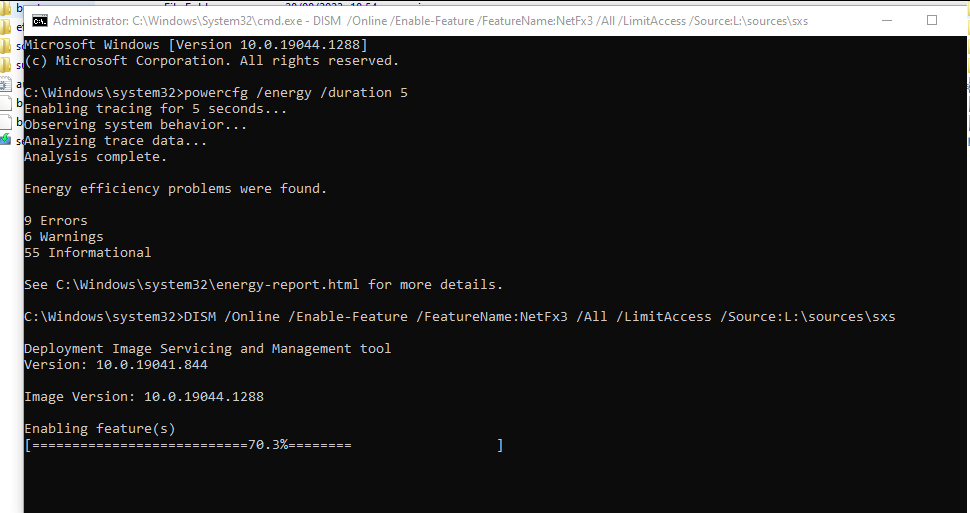Screen dimensions: 970x513
Task: Open the cmd.exe system menu icon
Action: click(40, 21)
